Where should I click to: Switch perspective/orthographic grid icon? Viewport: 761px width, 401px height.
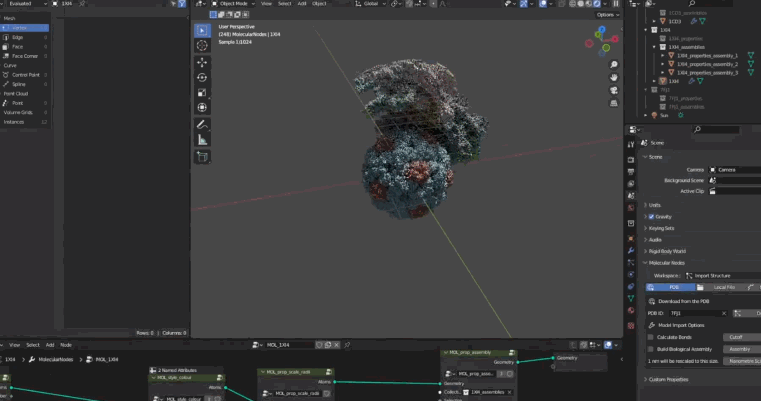614,103
